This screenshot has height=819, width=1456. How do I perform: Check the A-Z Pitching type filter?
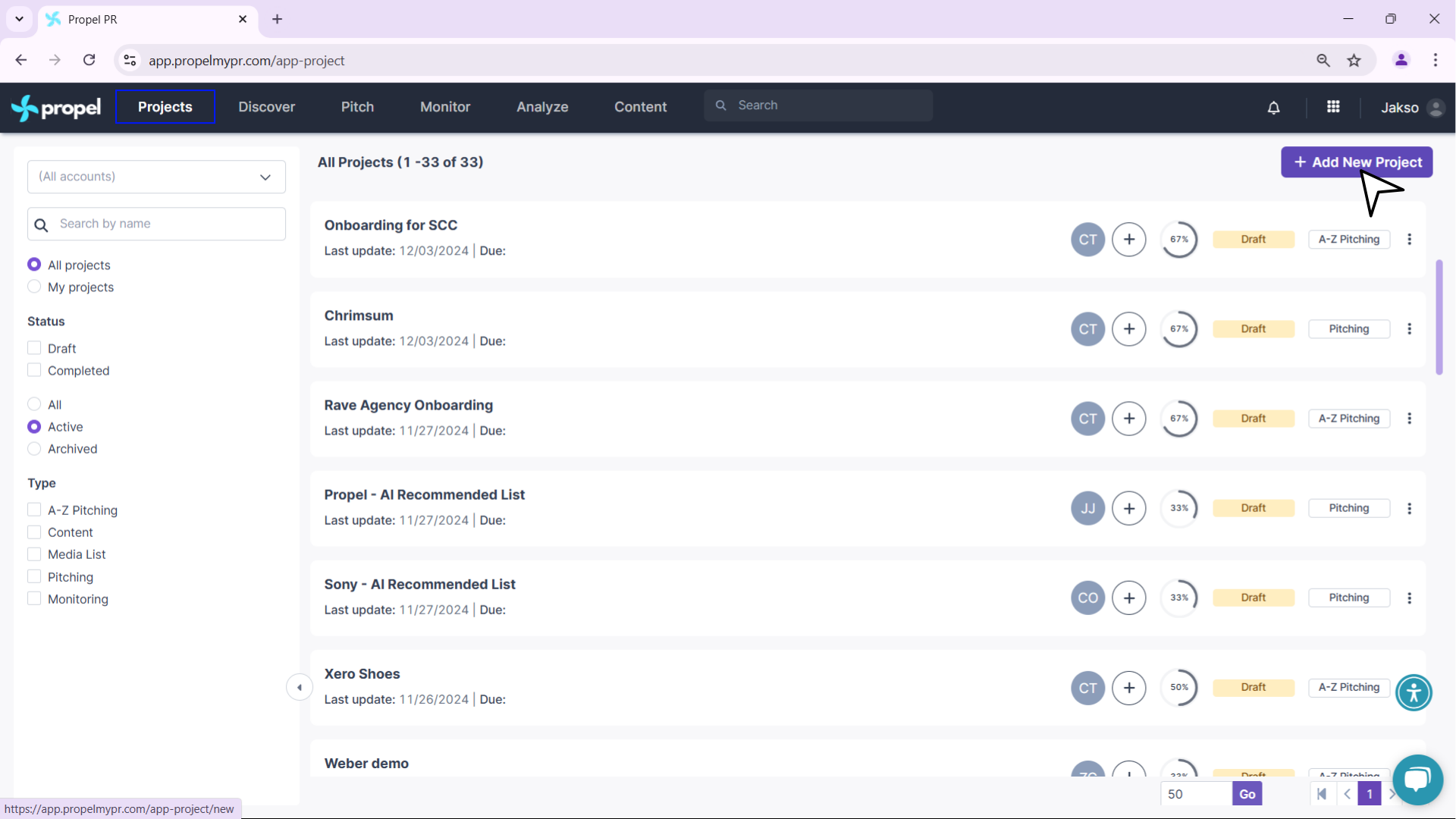pos(34,510)
